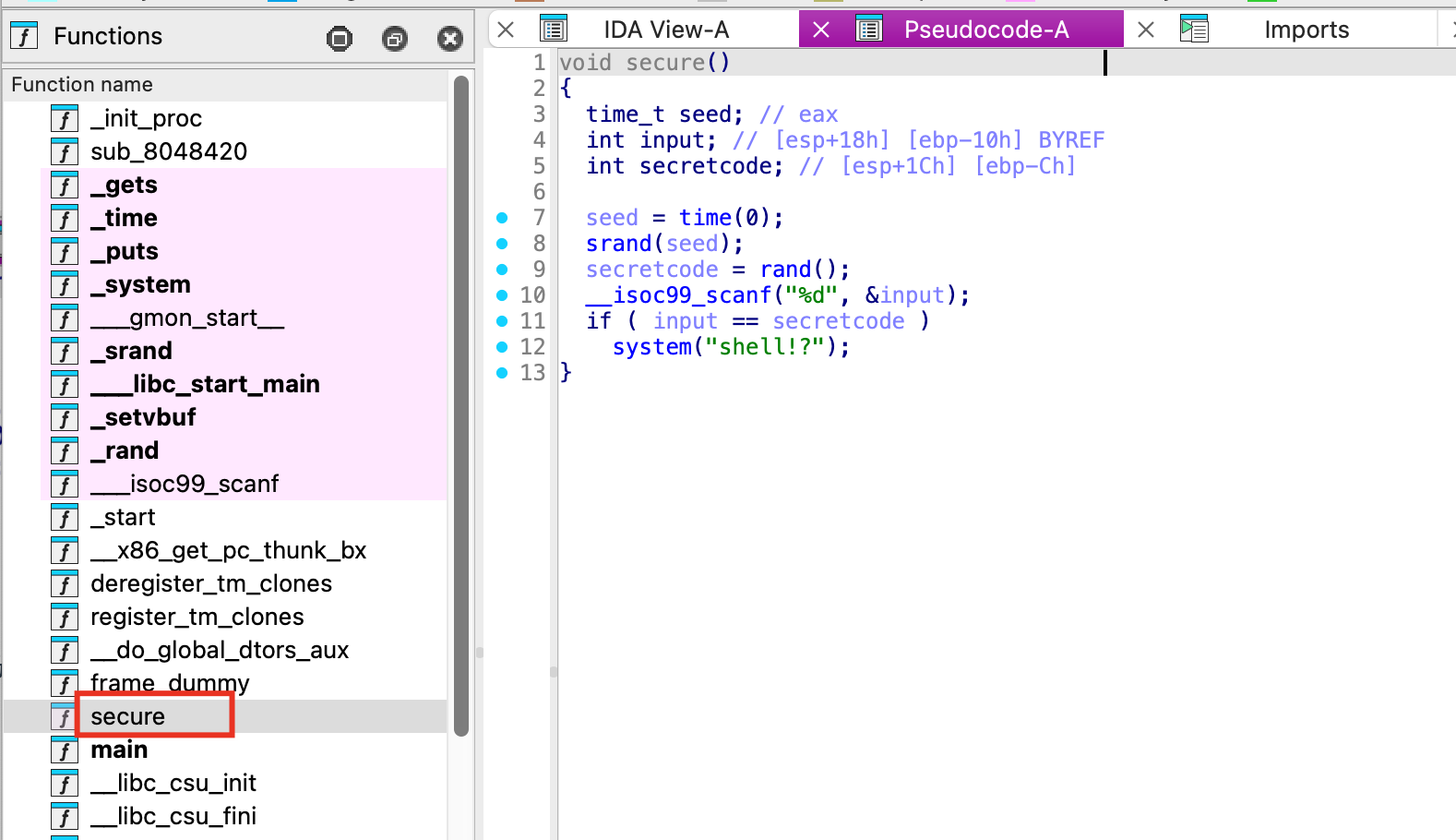Close the IDA View-A tab
The image size is (1456, 840).
506,30
